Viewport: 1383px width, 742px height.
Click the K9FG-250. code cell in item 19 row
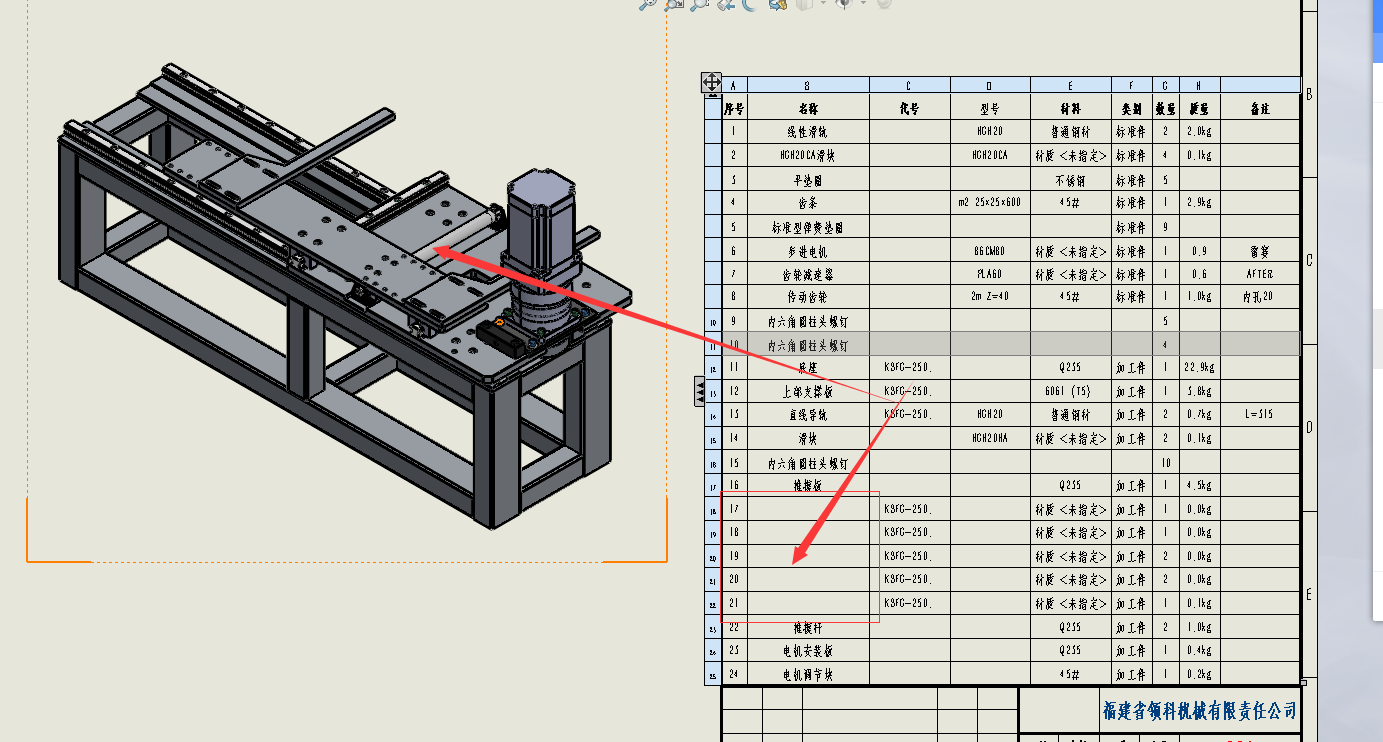pos(910,557)
